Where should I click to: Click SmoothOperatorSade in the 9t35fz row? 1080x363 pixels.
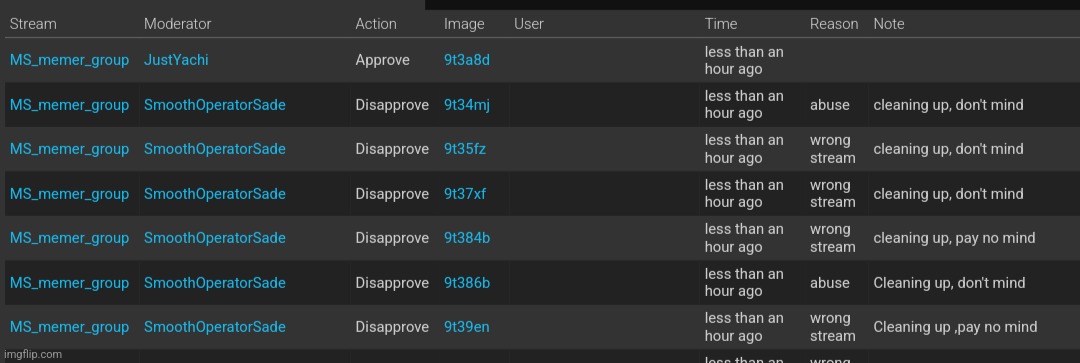(x=214, y=149)
